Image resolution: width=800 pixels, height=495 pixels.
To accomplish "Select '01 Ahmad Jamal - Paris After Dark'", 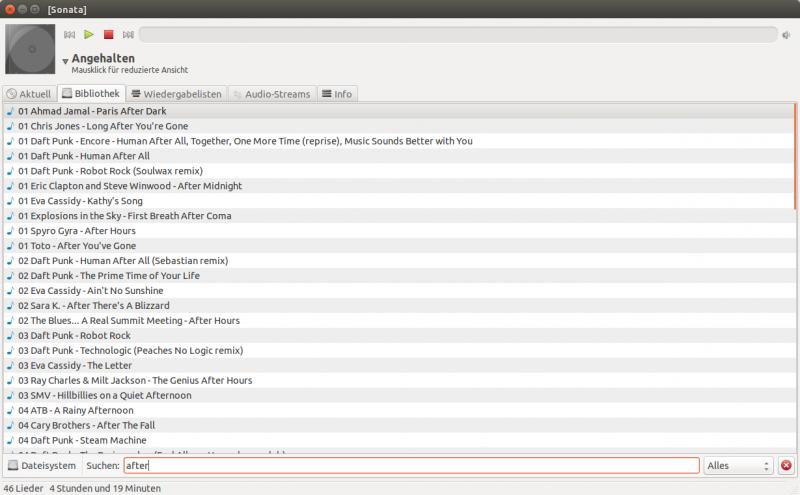I will [398, 111].
